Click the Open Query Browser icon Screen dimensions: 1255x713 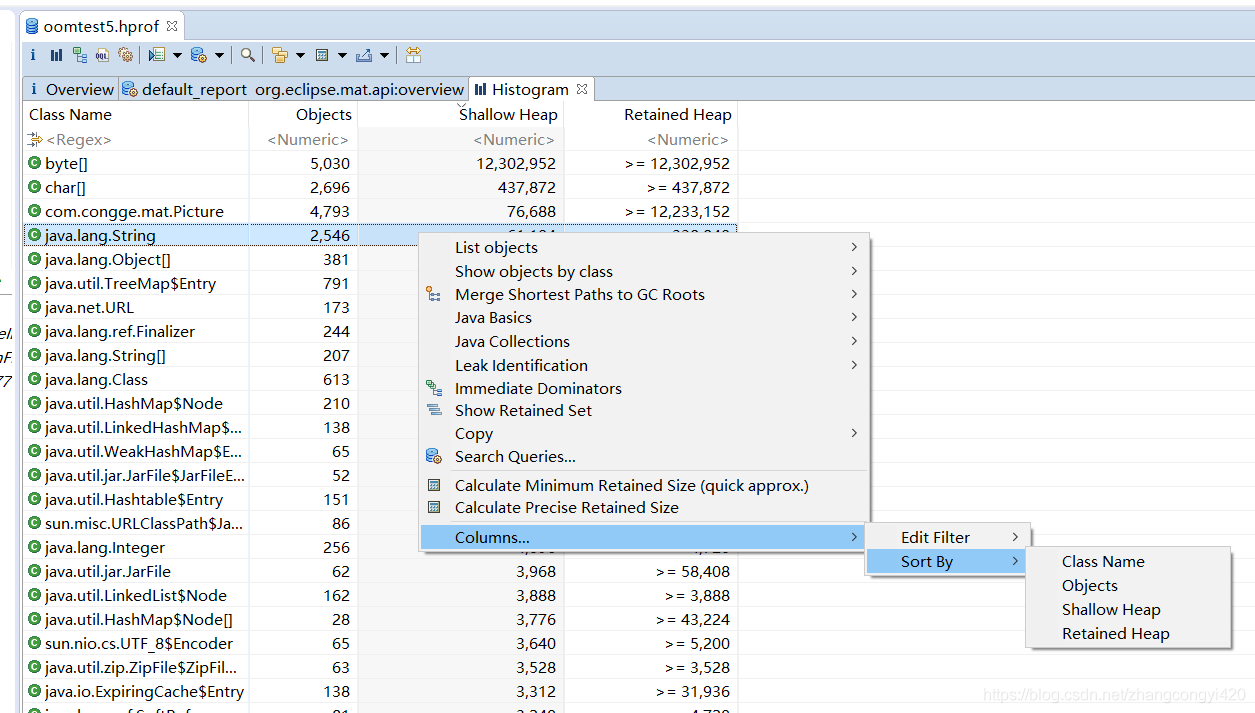tap(199, 55)
